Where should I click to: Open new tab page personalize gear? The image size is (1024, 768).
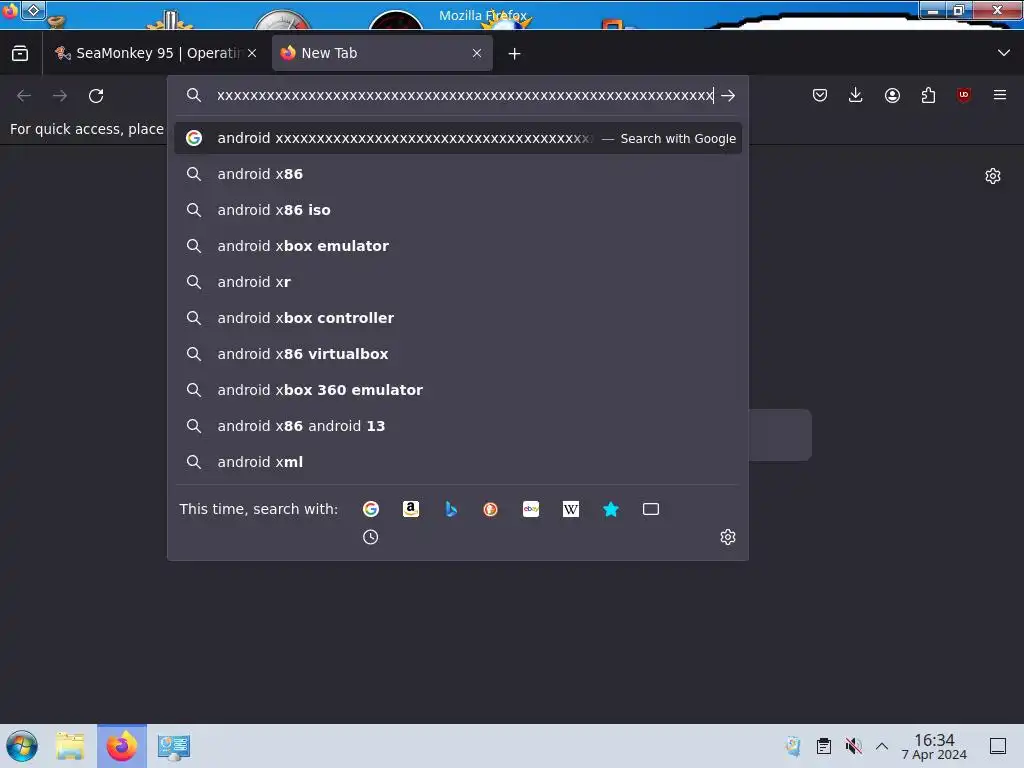point(993,176)
